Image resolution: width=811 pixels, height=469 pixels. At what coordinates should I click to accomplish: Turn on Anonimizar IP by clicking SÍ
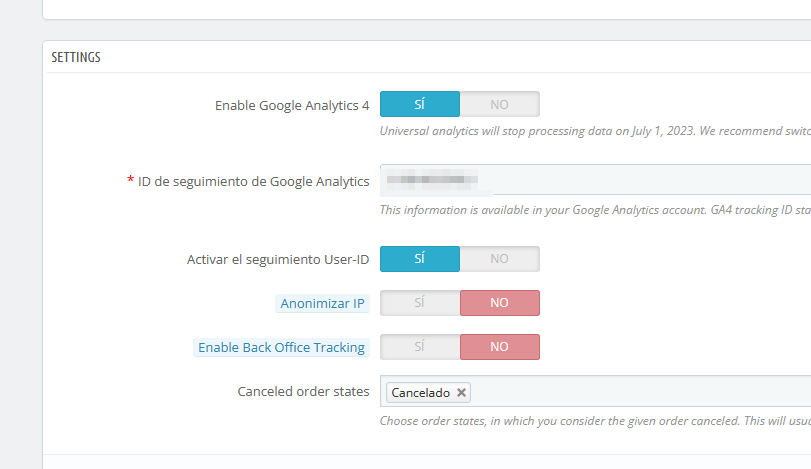420,303
